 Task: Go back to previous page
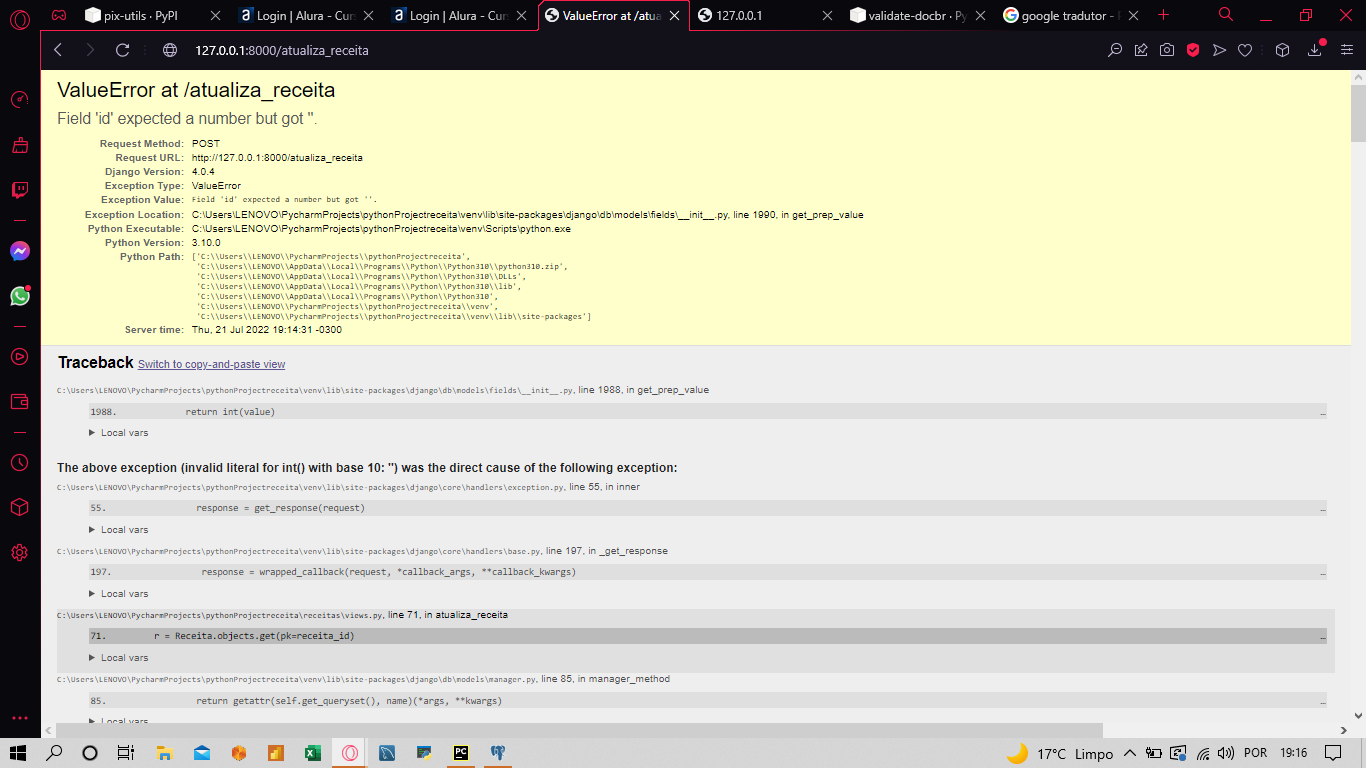(58, 50)
